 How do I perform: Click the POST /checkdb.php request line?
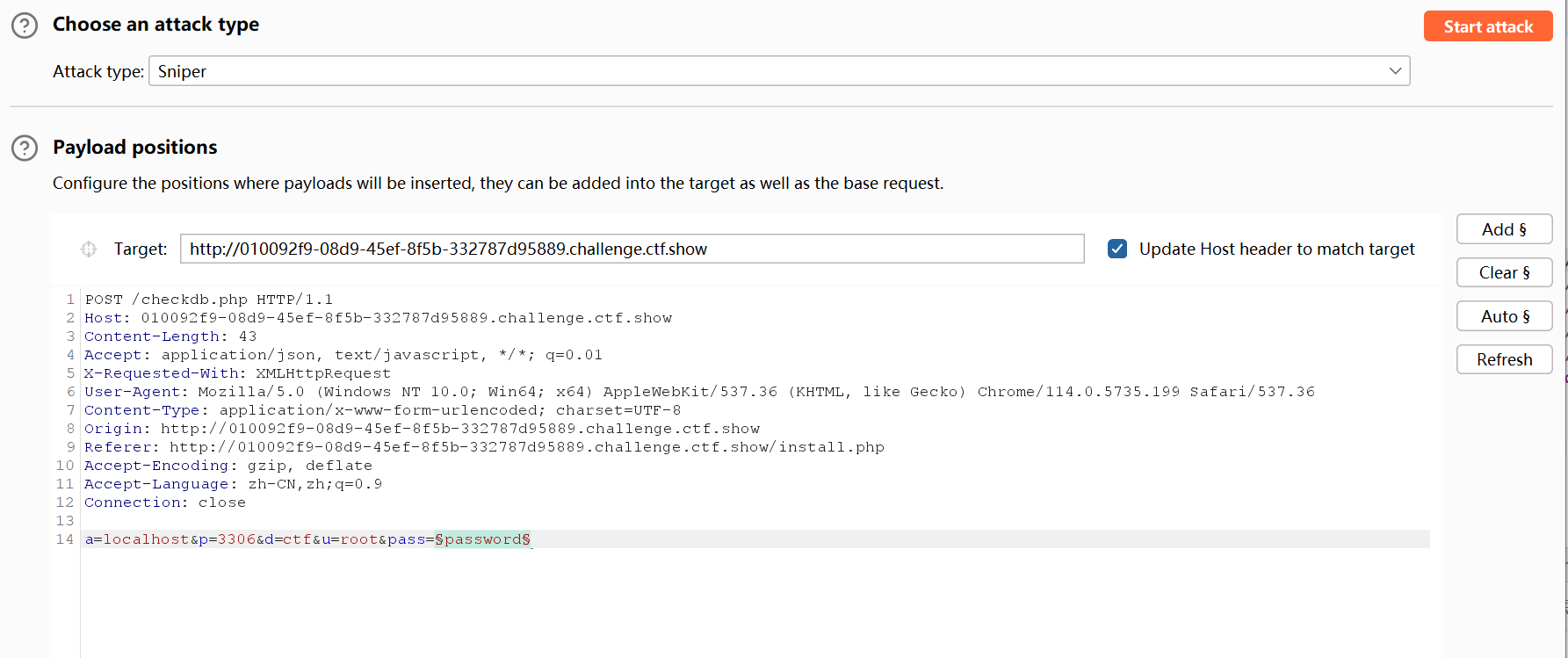(209, 300)
